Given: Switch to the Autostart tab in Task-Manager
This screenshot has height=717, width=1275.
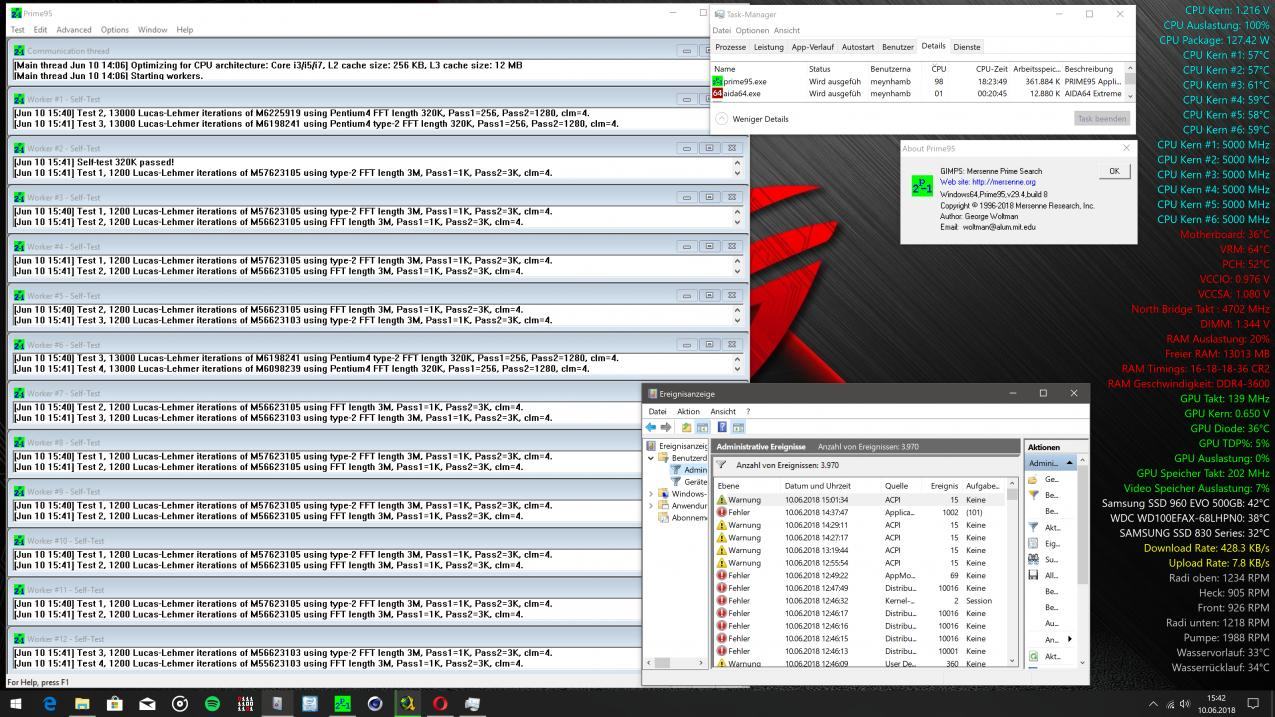Looking at the screenshot, I should tap(858, 47).
